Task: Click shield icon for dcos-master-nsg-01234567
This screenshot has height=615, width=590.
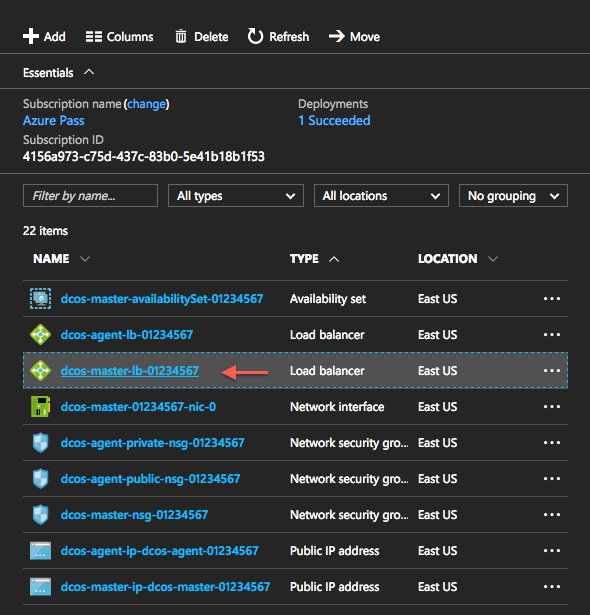Action: pyautogui.click(x=40, y=515)
